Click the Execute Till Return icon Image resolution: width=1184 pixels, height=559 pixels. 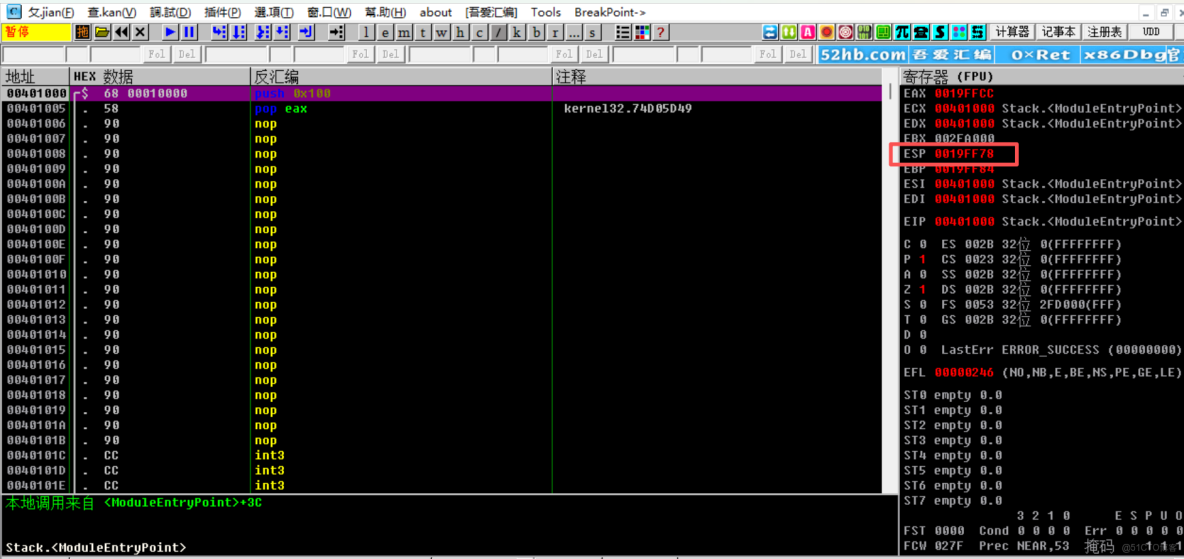(x=307, y=32)
